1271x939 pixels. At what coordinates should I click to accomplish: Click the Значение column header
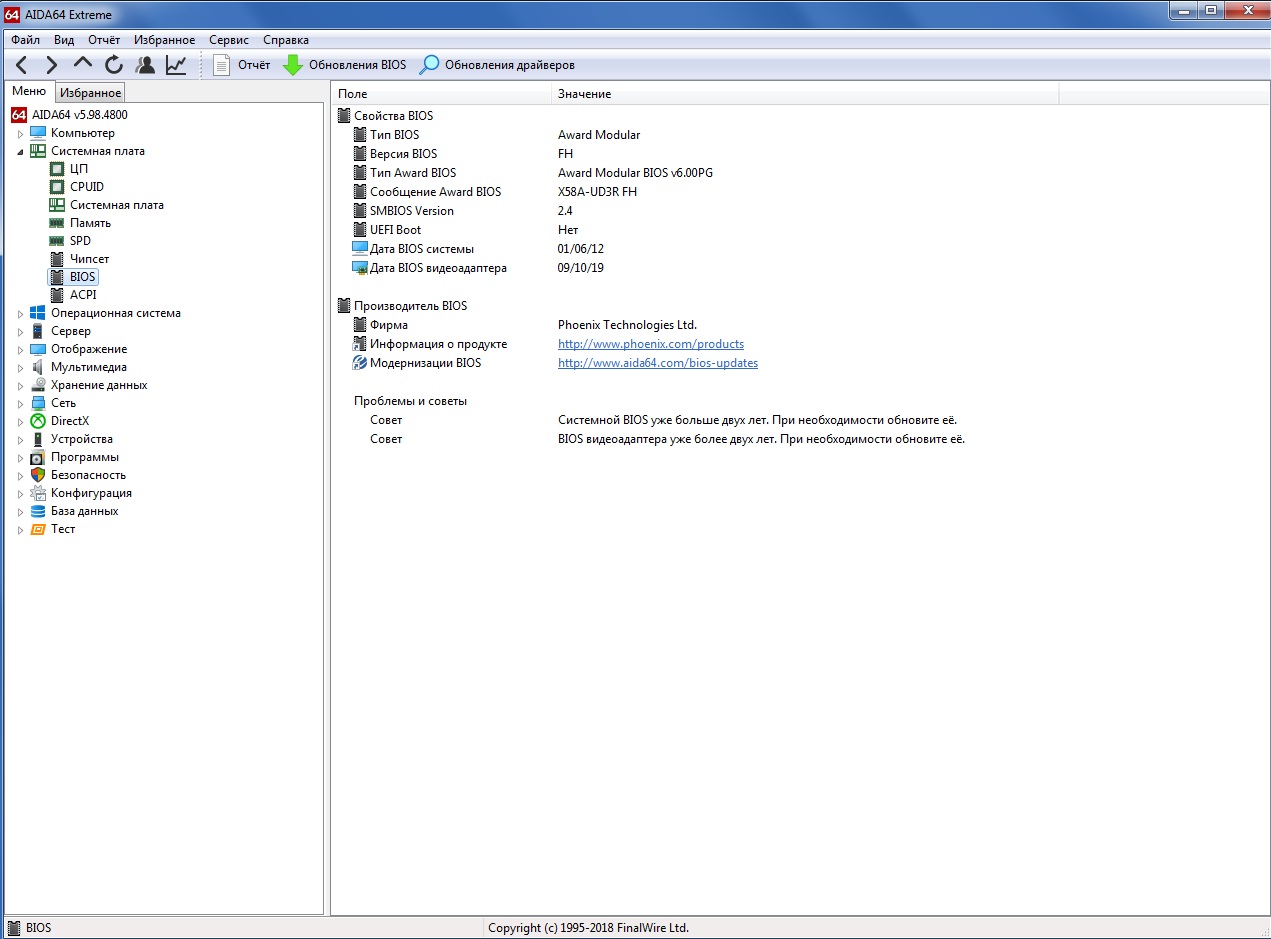(x=584, y=94)
